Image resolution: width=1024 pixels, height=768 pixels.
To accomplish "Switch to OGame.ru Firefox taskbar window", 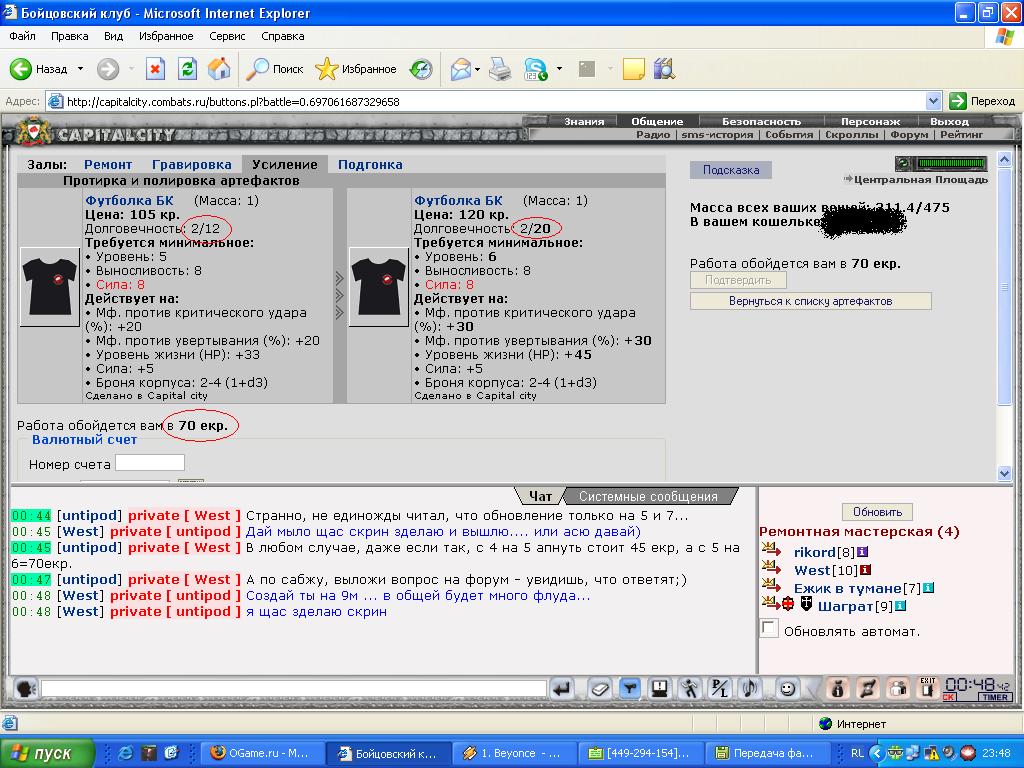I will click(261, 753).
